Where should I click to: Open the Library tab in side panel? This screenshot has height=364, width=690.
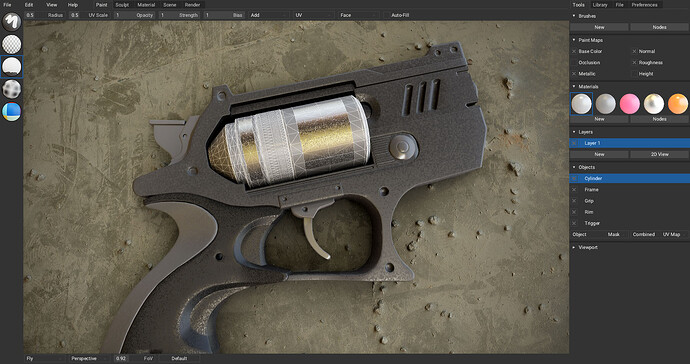600,5
